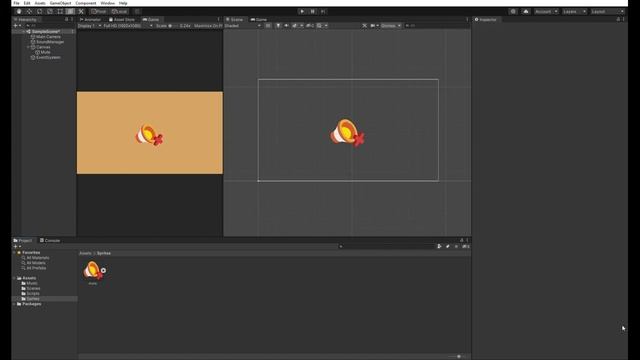Open the Display 1 dropdown

[x=89, y=26]
